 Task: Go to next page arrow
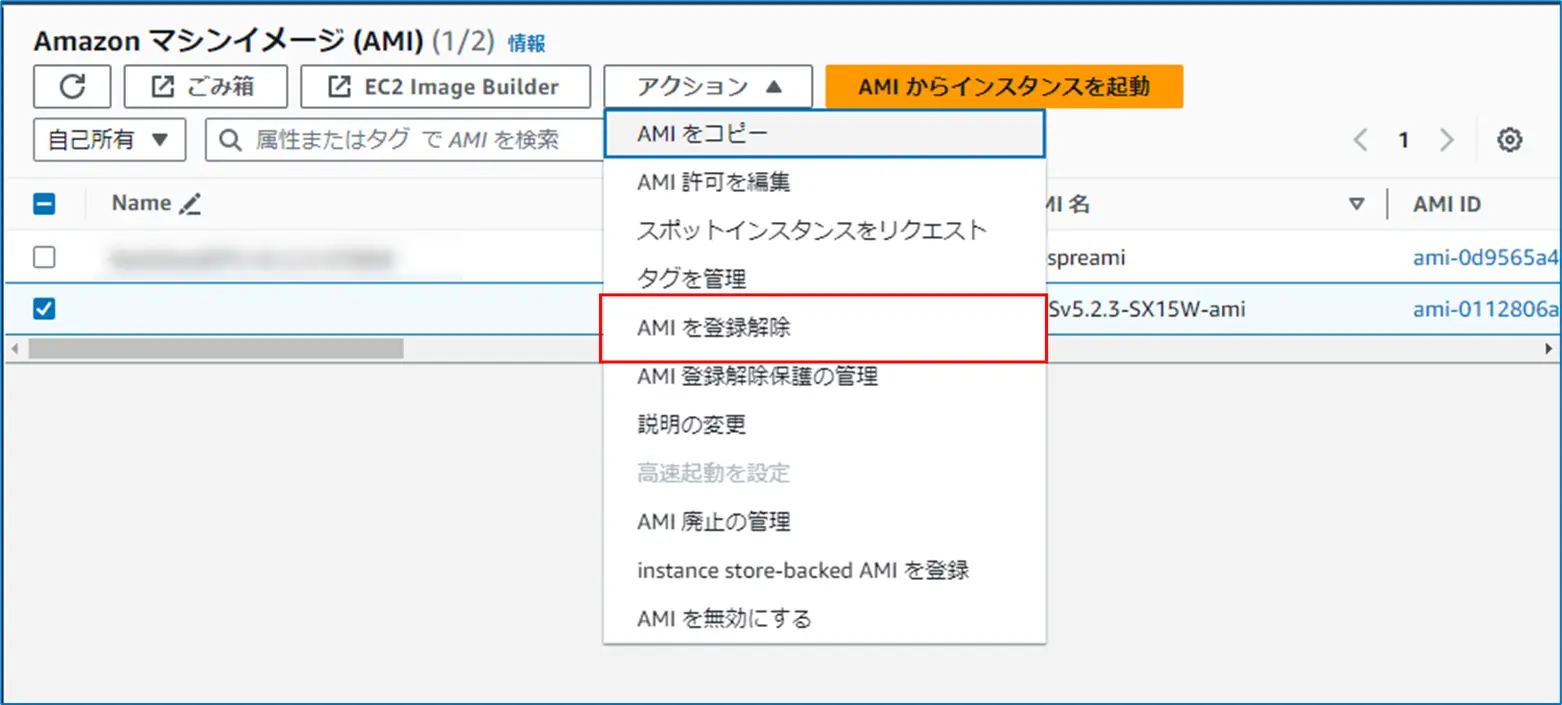[x=1446, y=140]
